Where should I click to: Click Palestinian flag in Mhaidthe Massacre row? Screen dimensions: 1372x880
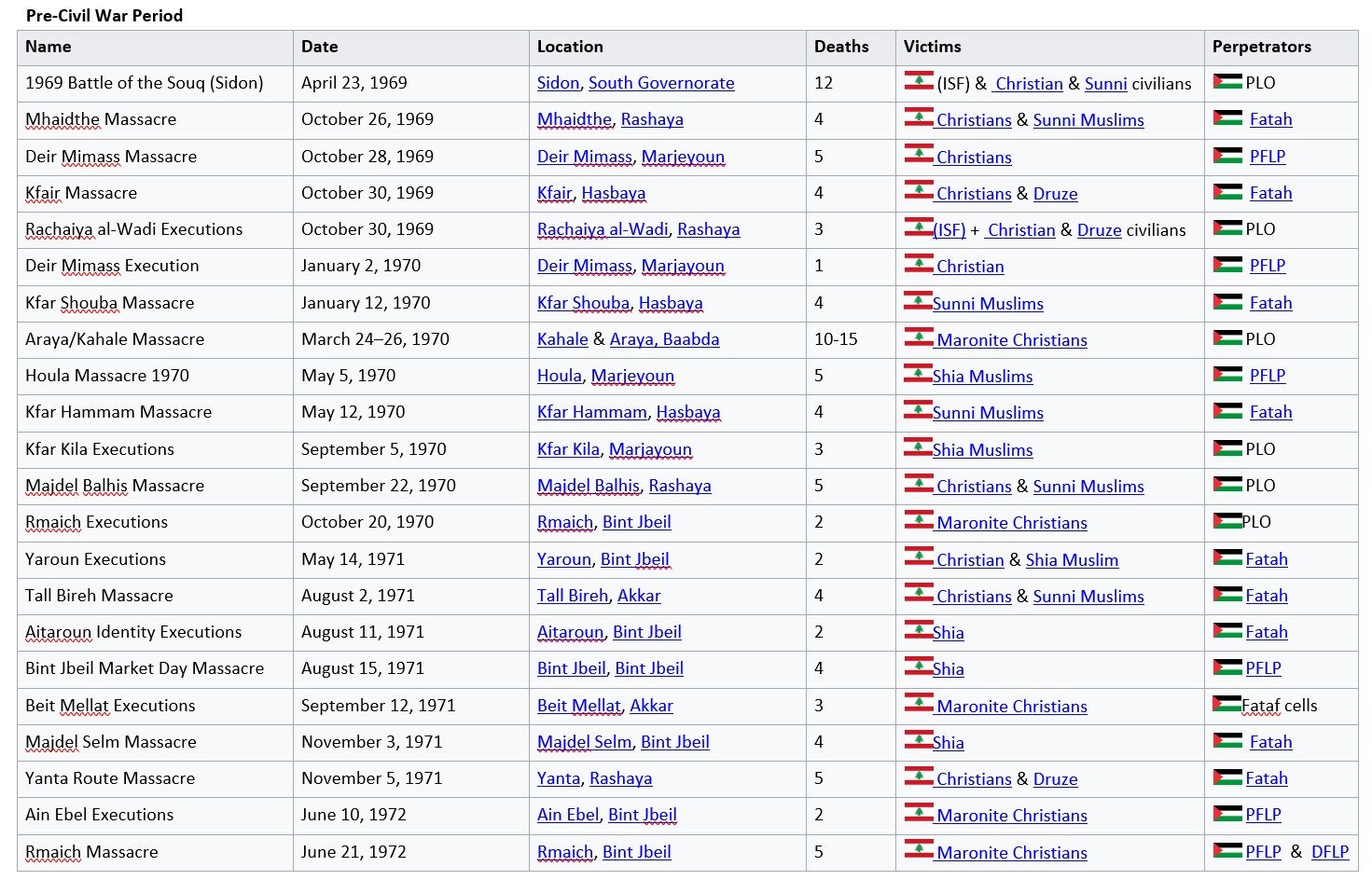tap(1227, 117)
